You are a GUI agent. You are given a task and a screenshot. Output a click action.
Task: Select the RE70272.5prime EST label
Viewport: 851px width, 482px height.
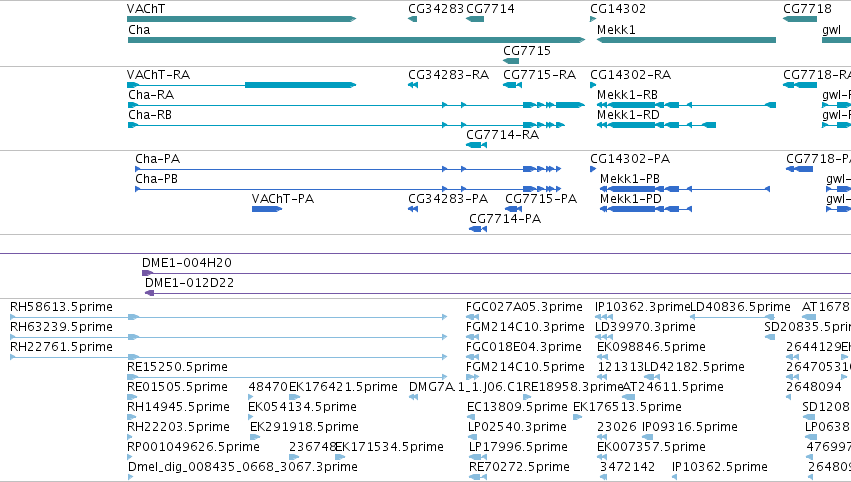point(519,467)
